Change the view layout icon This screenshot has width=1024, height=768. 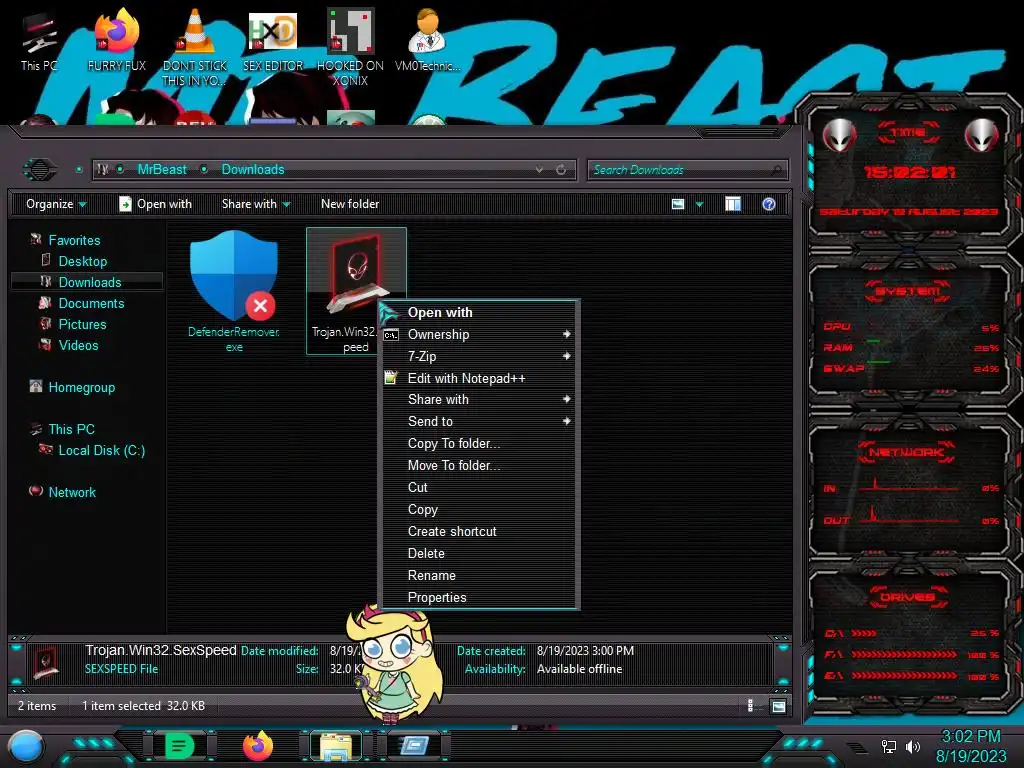(678, 204)
